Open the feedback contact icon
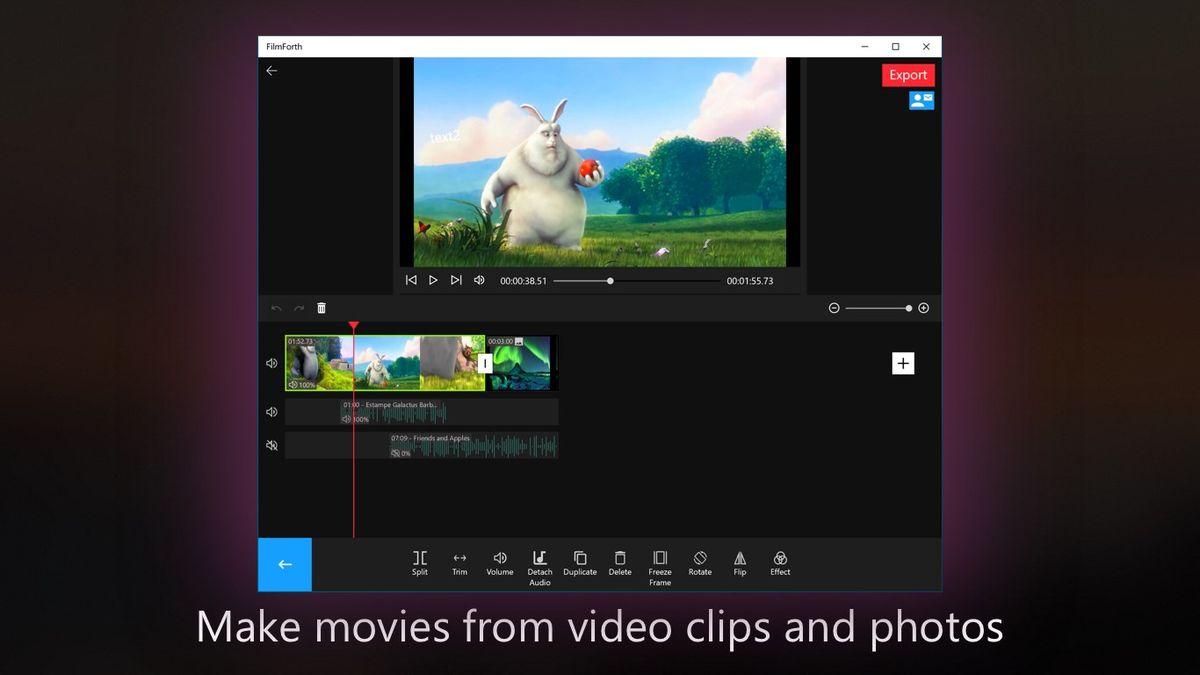This screenshot has height=675, width=1200. 921,100
